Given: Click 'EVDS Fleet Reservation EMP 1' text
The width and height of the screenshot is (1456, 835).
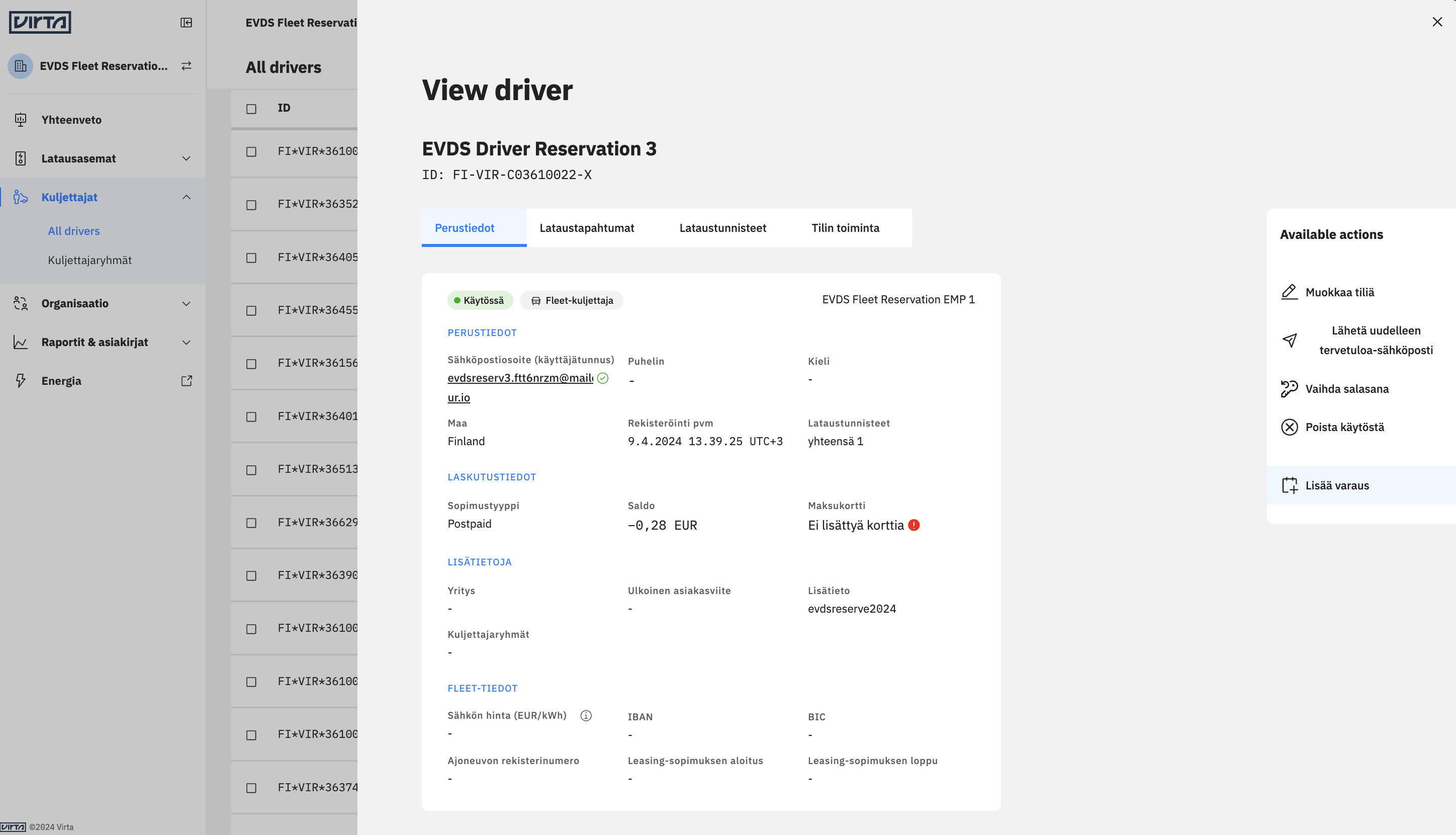Looking at the screenshot, I should 898,299.
